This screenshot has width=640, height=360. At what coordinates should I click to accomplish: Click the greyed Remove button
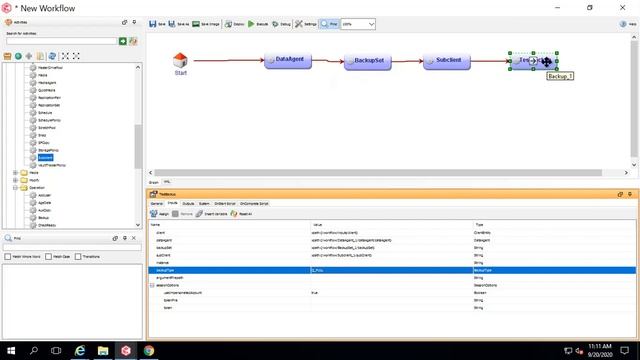182,213
